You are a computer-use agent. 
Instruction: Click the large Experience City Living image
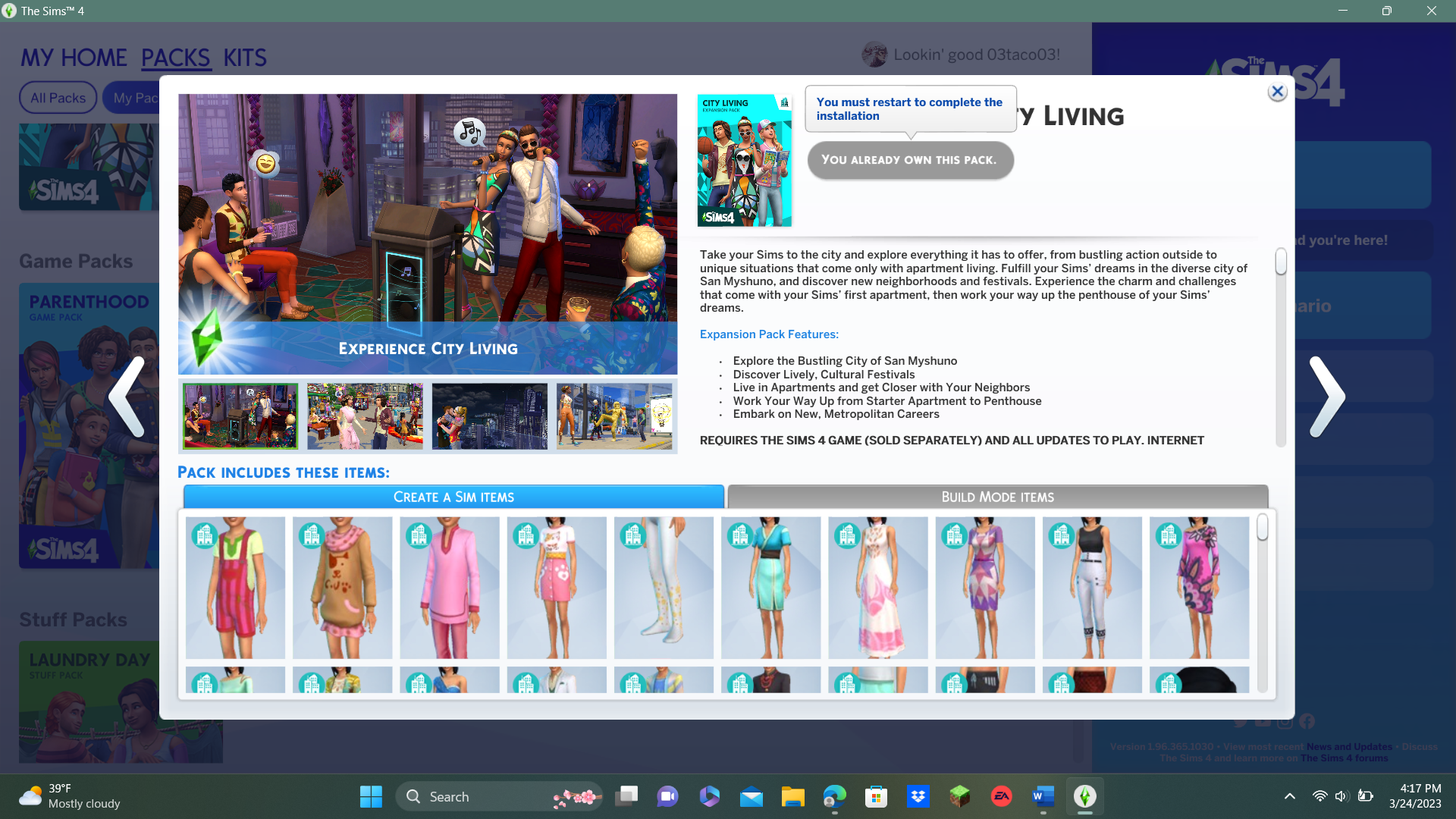tap(428, 234)
